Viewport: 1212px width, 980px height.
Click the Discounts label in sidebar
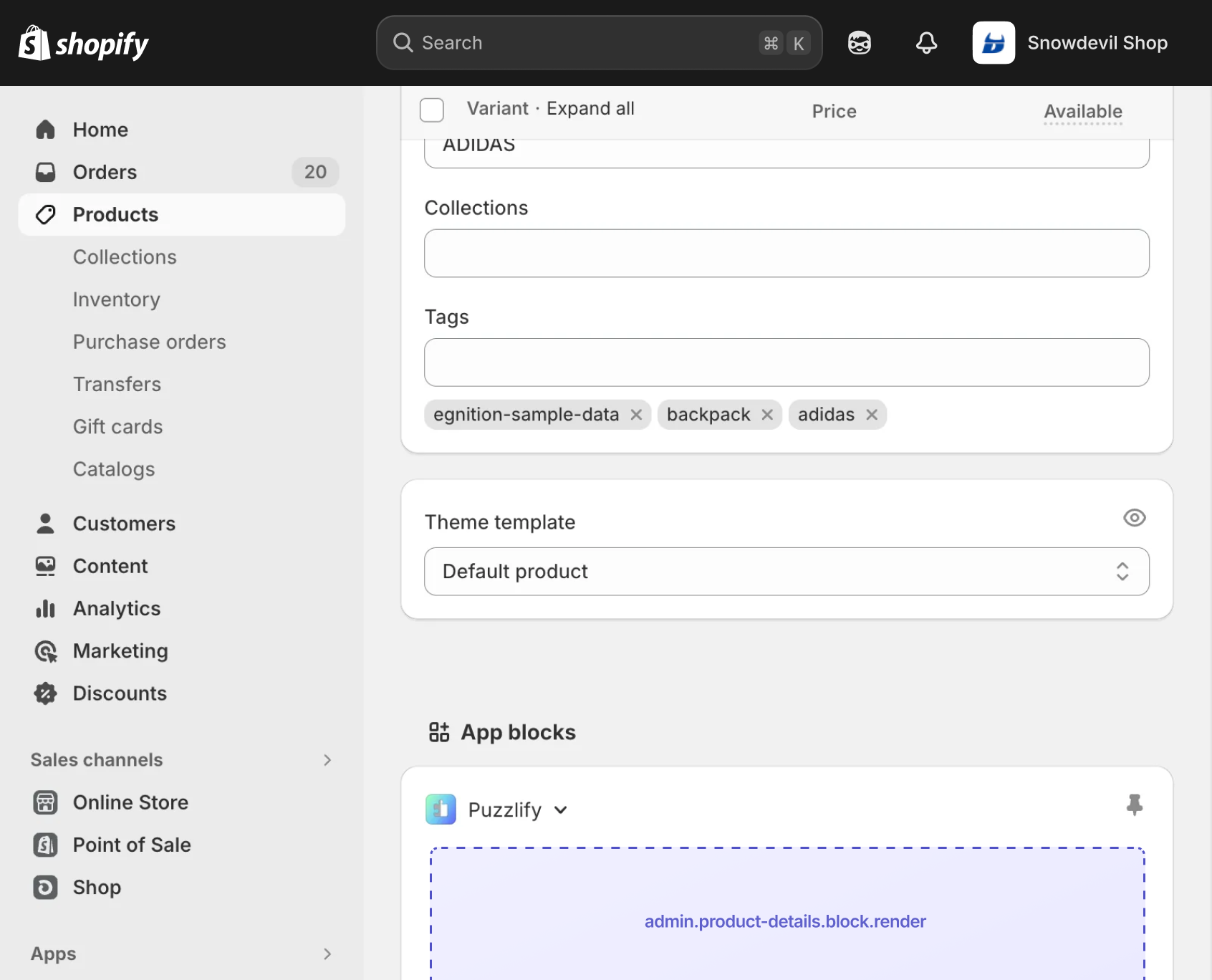point(120,693)
